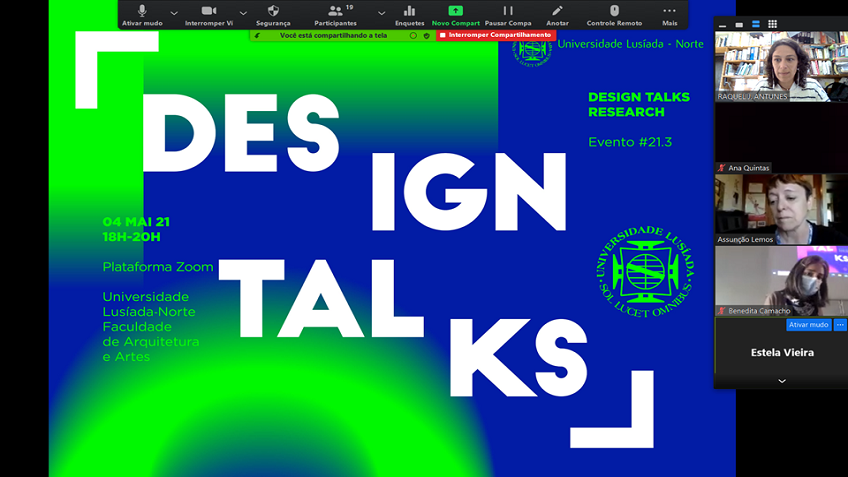The width and height of the screenshot is (848, 477).
Task: Open audio options arrow beside Ativar mudo
Action: (174, 13)
